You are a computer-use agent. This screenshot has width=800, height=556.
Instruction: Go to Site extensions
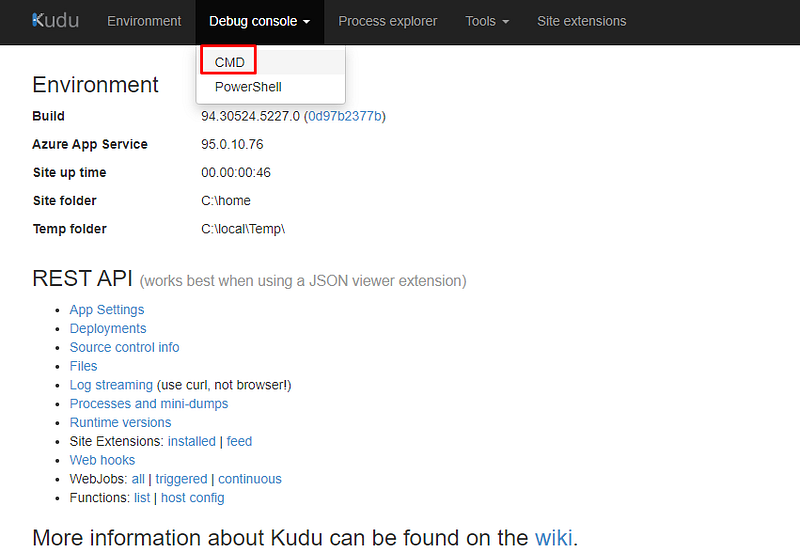tap(582, 21)
